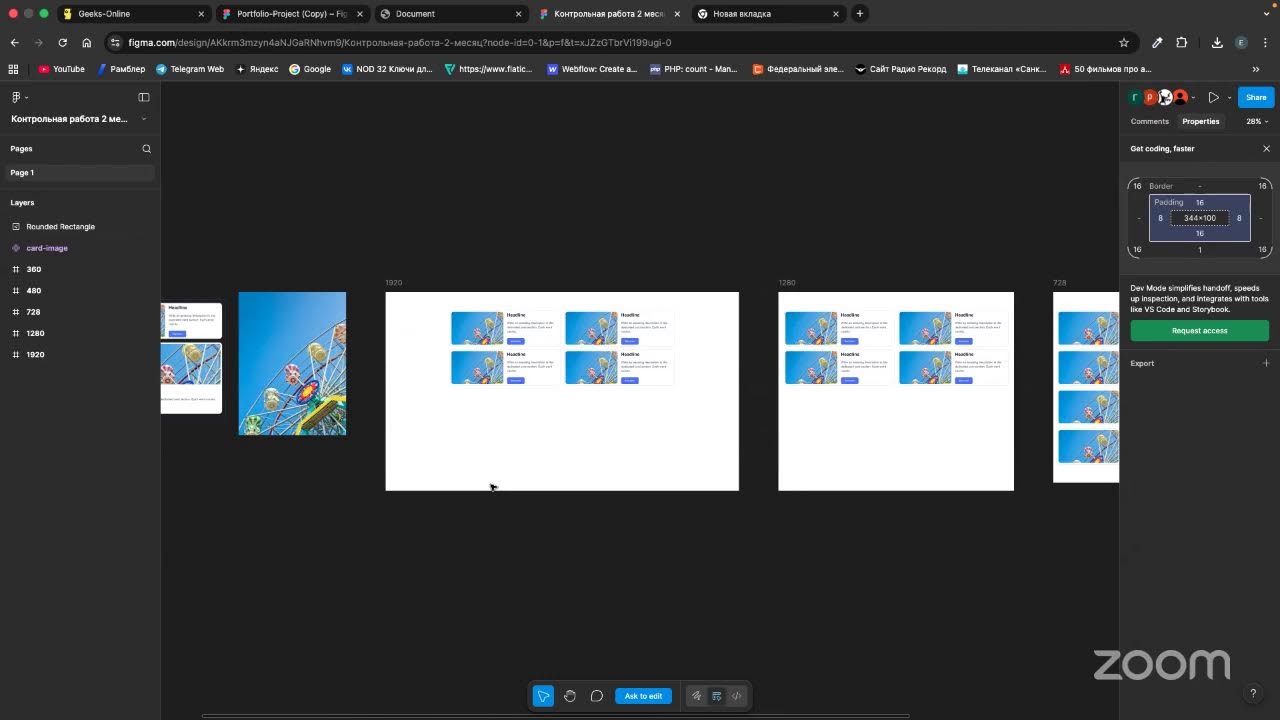Open the 28% zoom level dropdown

(1256, 121)
